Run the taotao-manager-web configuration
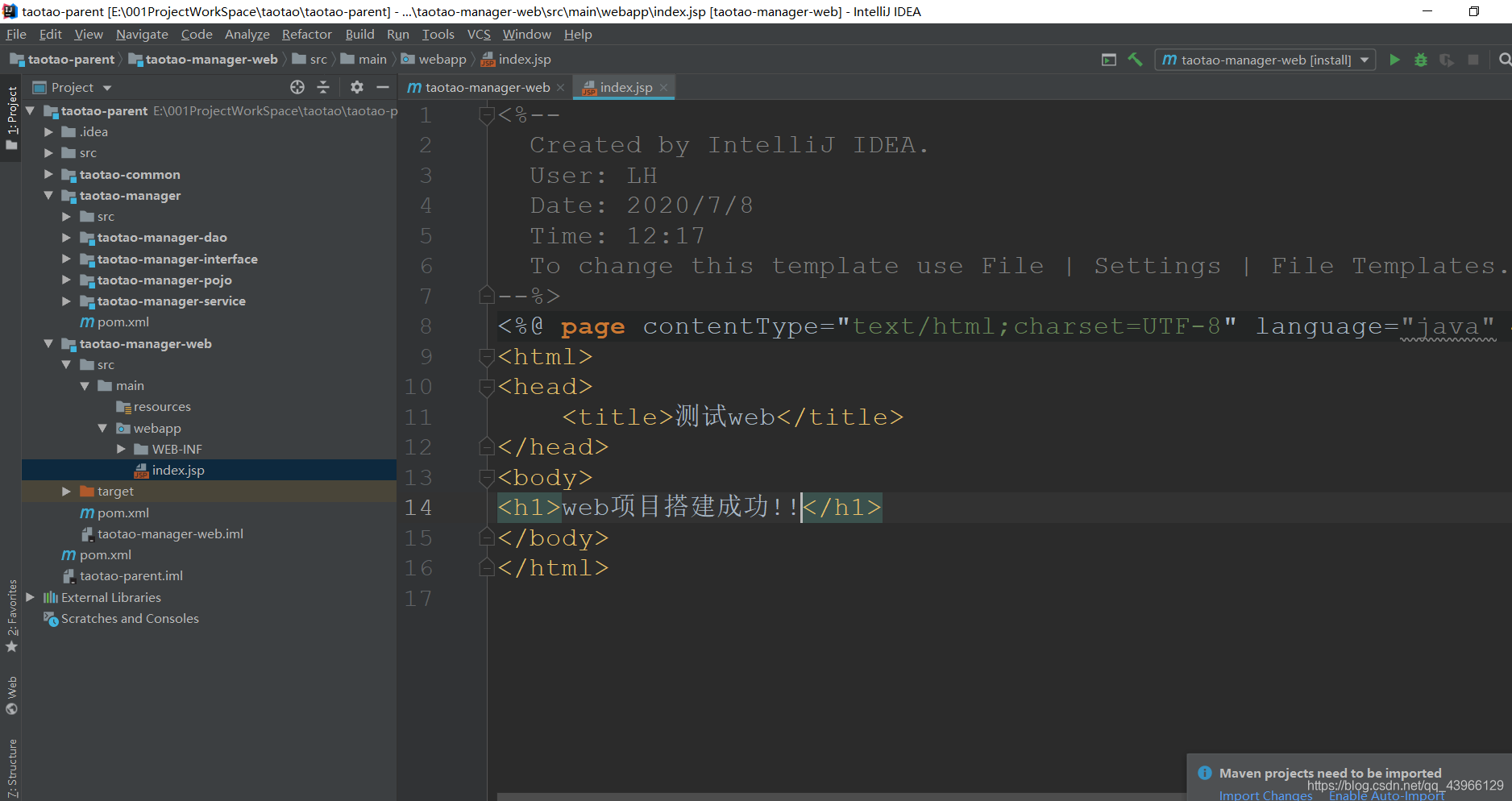 [1394, 60]
